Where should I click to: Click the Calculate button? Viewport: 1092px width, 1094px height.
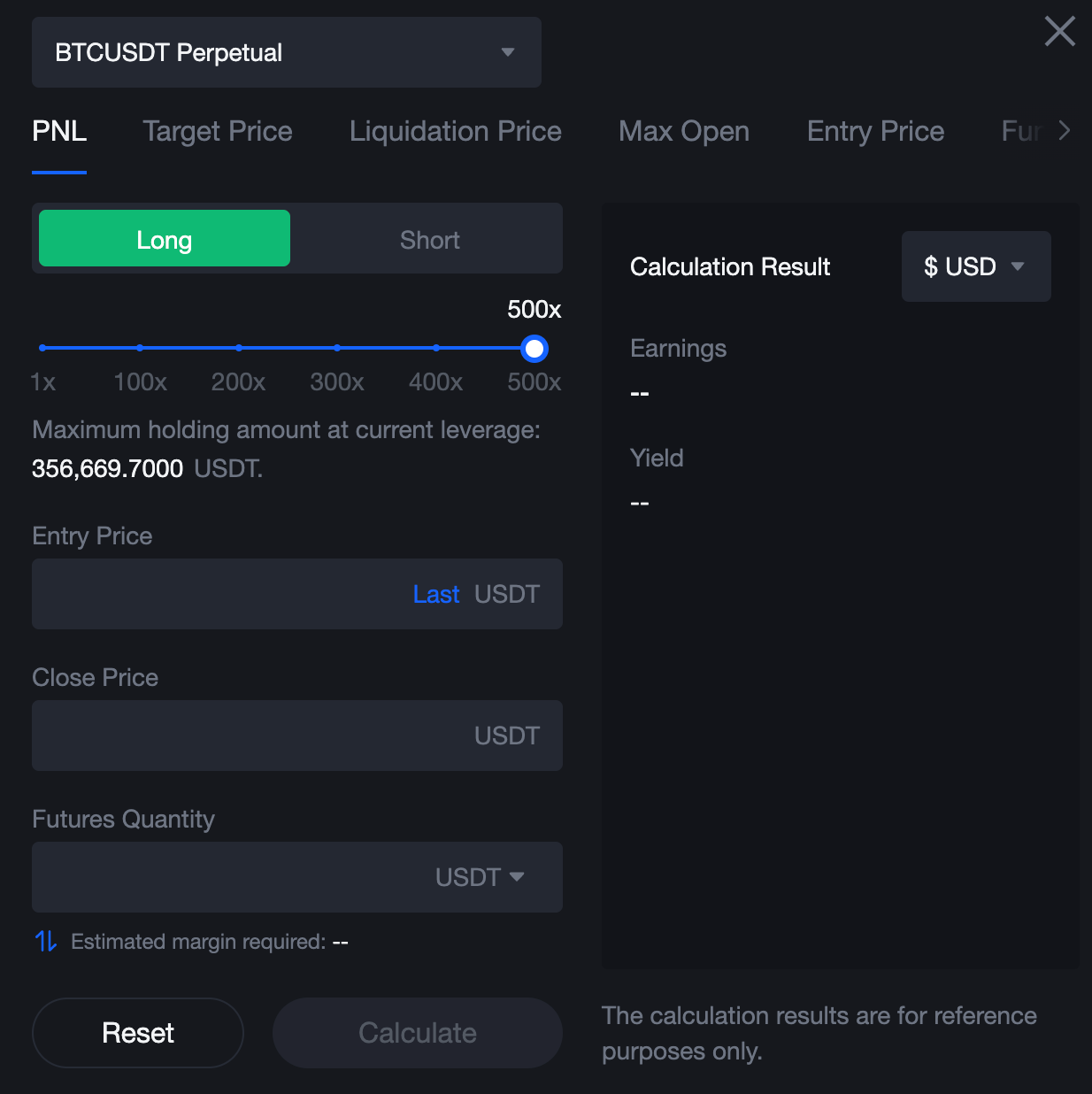pos(417,1033)
